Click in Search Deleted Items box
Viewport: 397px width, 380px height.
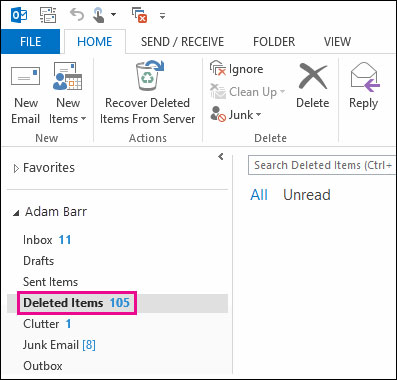322,165
